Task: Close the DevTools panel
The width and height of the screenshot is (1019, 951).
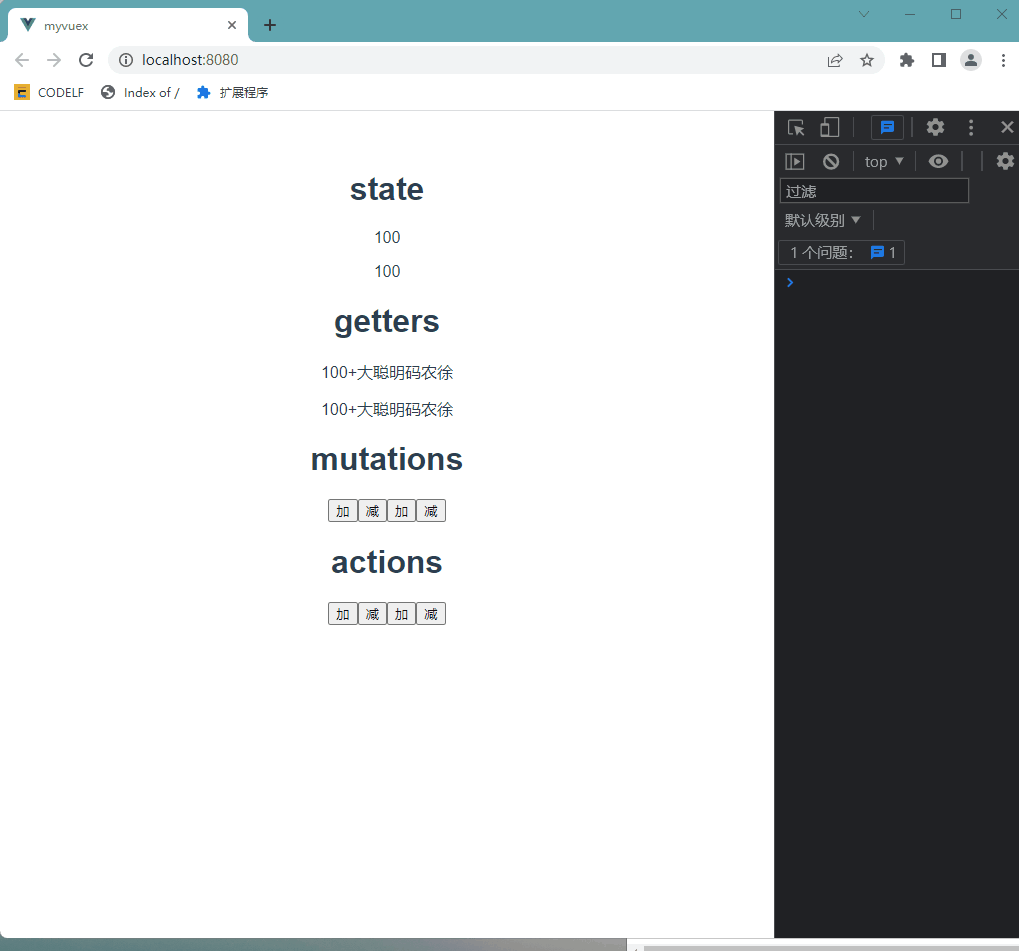Action: 1007,127
